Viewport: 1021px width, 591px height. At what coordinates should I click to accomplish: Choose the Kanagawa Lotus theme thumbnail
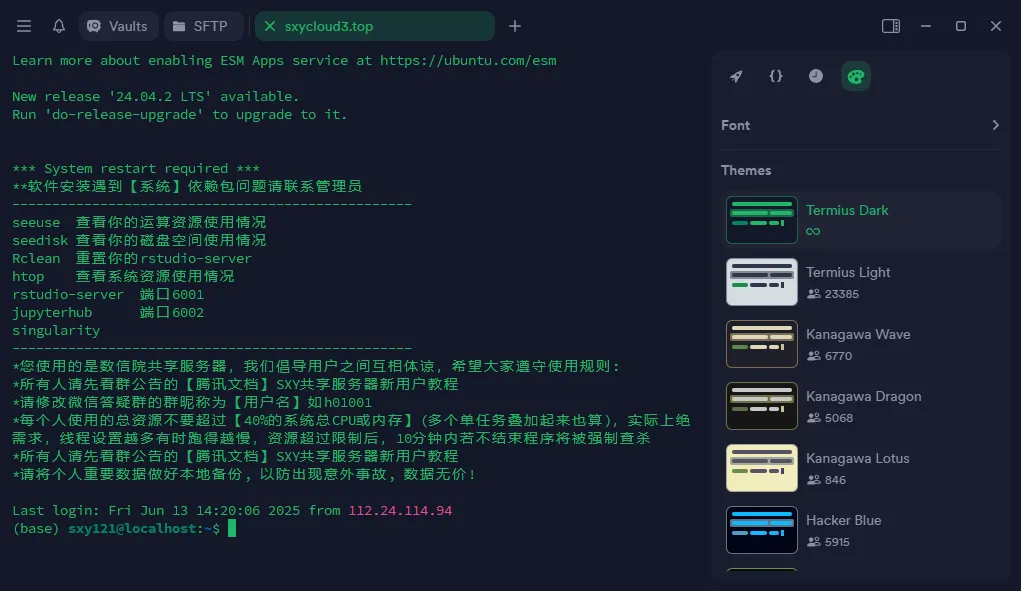tap(761, 468)
